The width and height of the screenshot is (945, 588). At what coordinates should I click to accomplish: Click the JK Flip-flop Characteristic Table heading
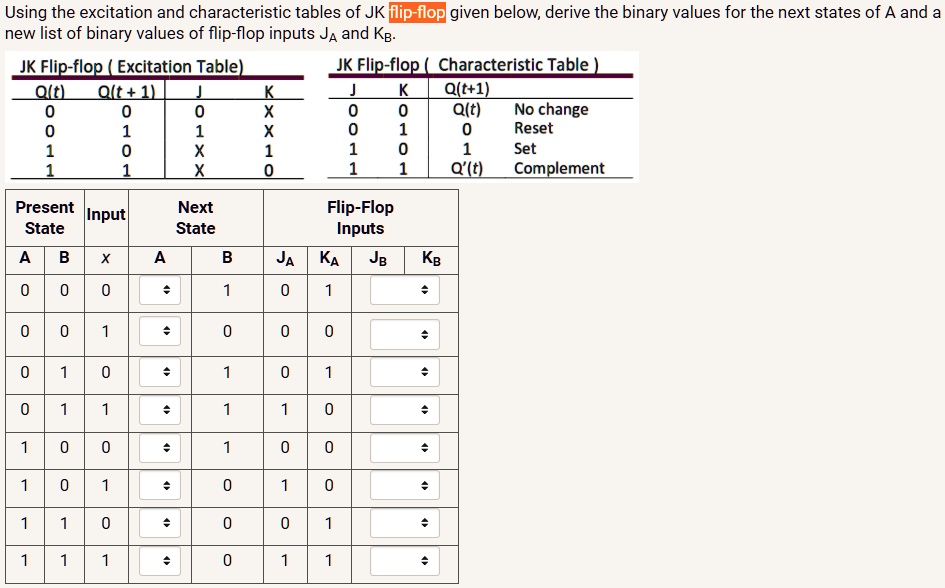[x=468, y=64]
